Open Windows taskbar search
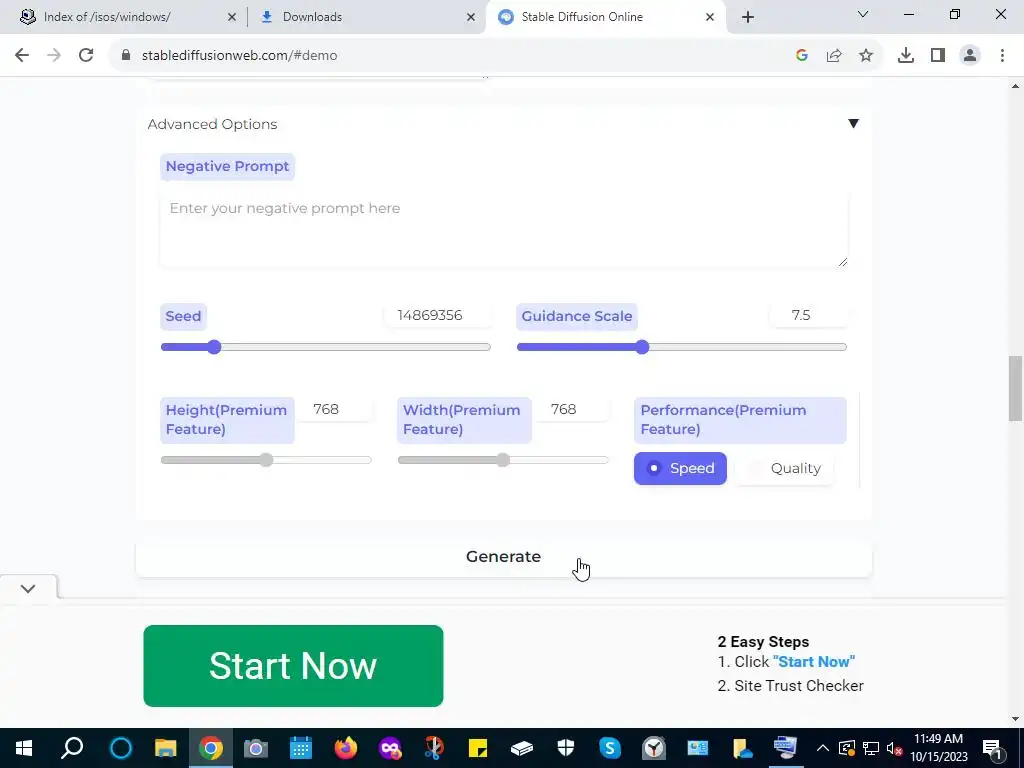Image resolution: width=1024 pixels, height=768 pixels. [x=72, y=748]
